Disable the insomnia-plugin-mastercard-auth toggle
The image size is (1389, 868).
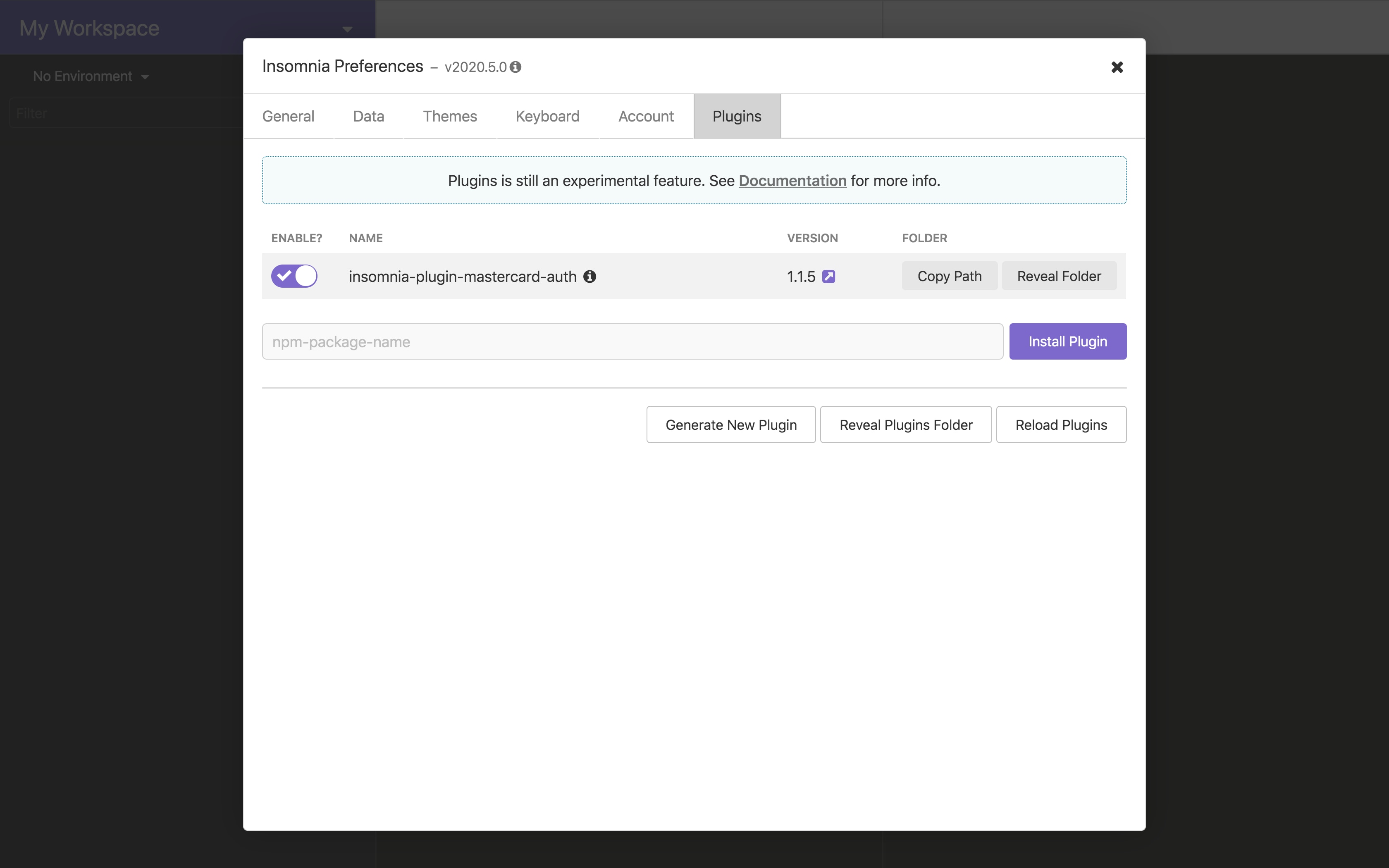294,276
